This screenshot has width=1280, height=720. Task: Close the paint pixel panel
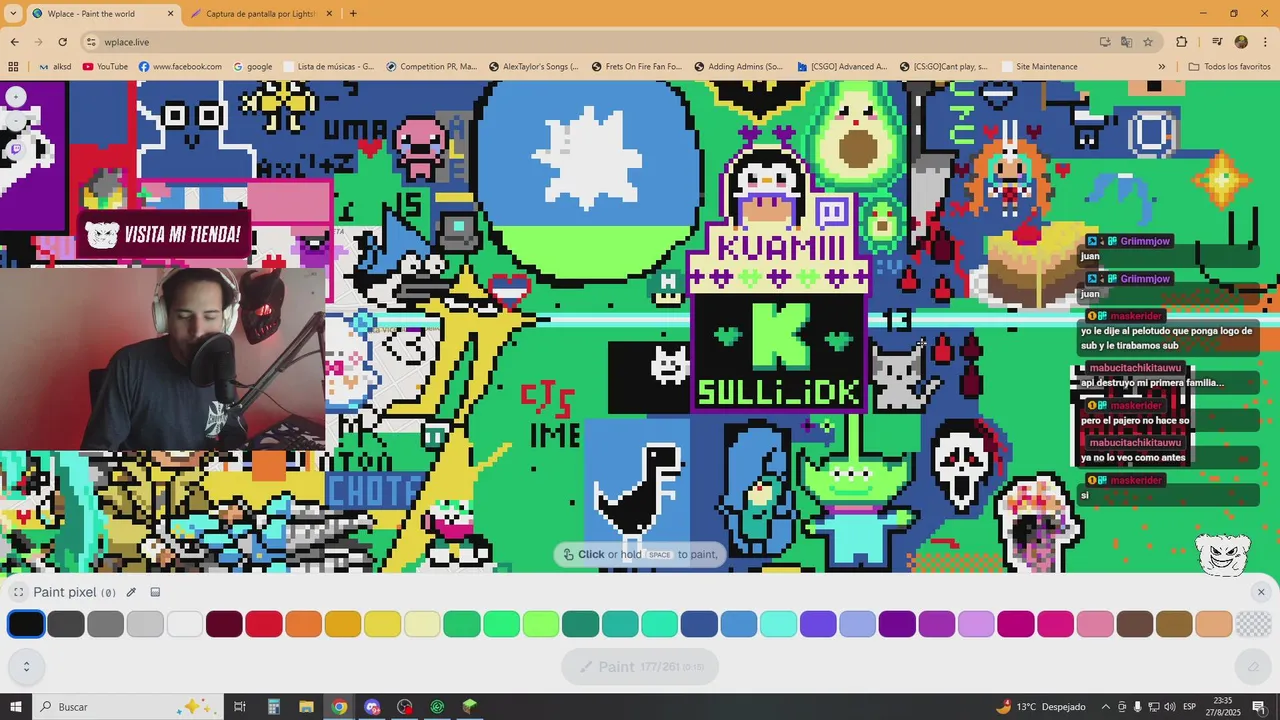tap(1261, 592)
